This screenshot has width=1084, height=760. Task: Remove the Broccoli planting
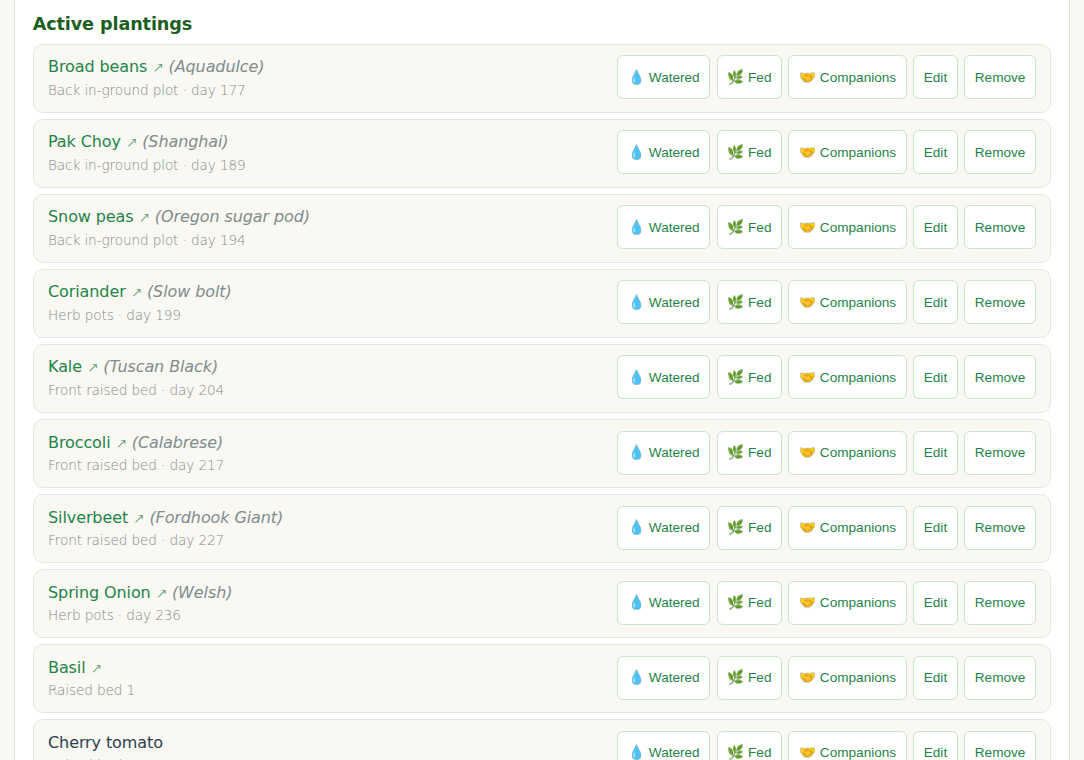point(1000,453)
